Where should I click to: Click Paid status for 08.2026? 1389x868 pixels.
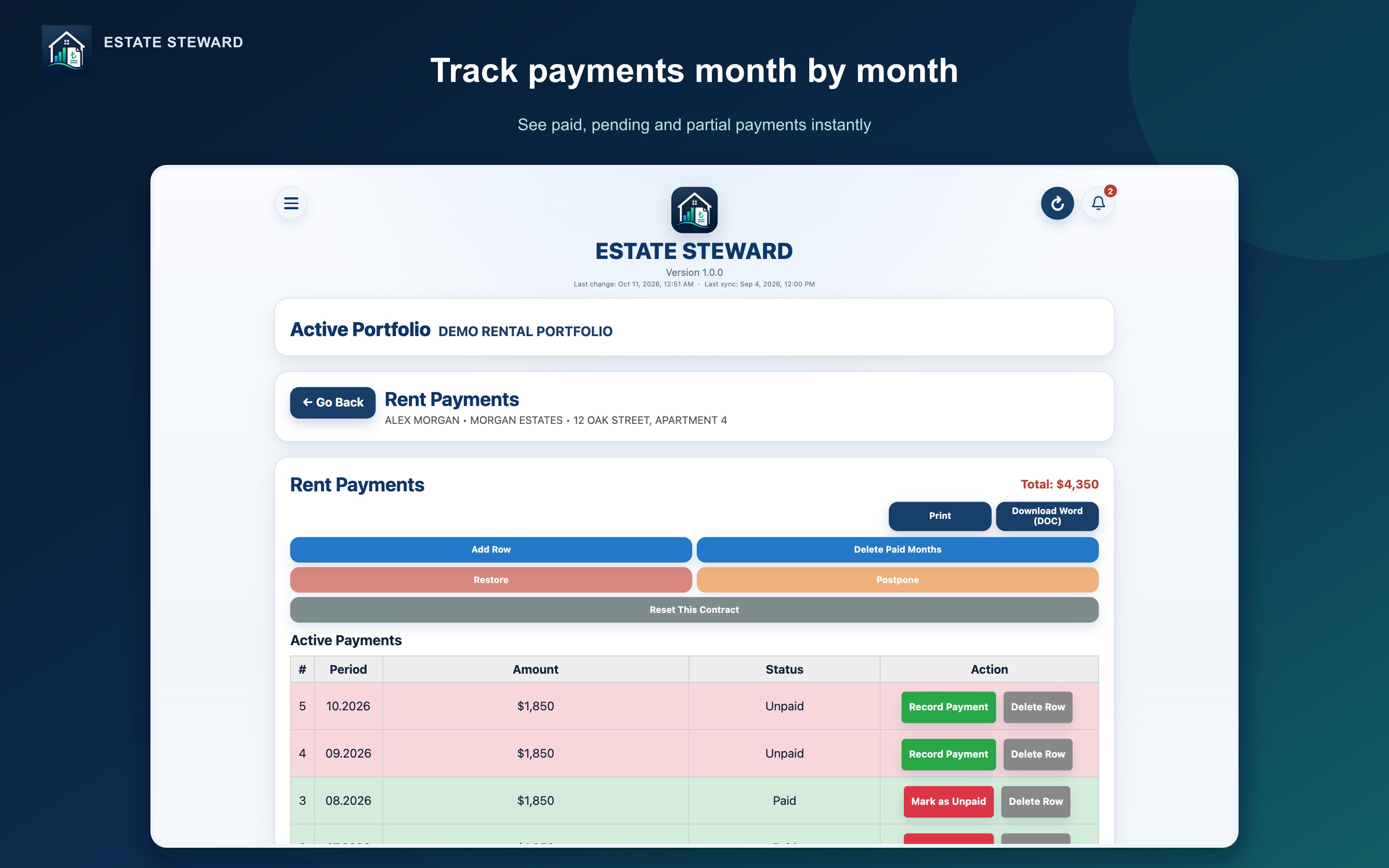click(784, 800)
